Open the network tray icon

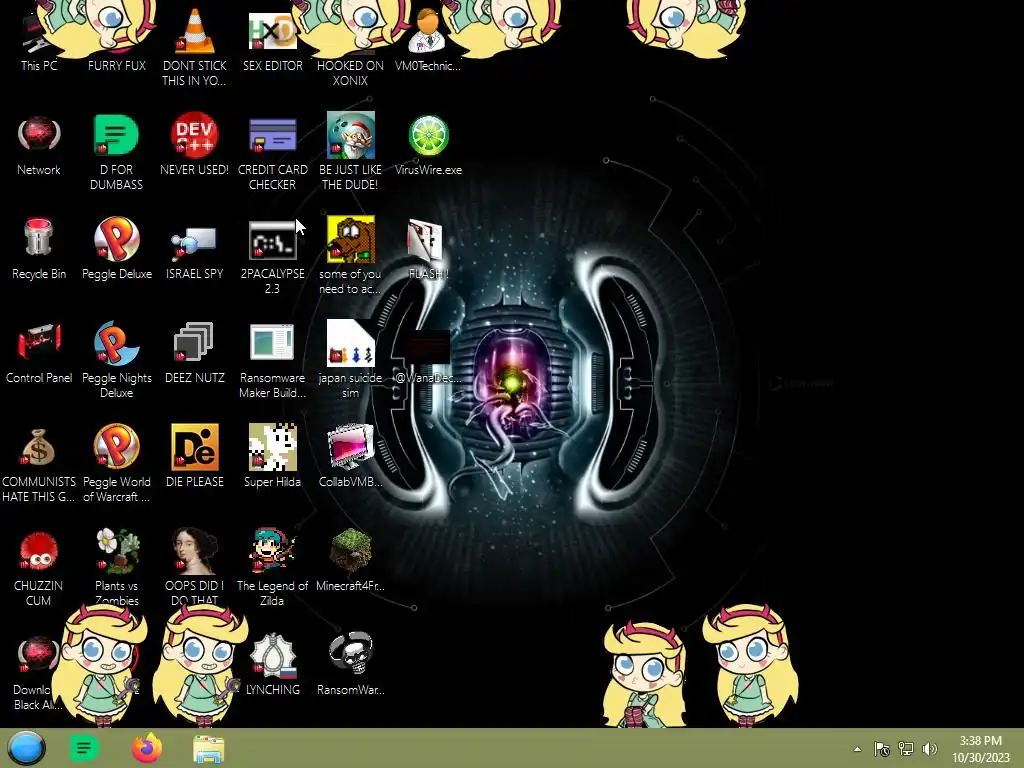[x=906, y=749]
